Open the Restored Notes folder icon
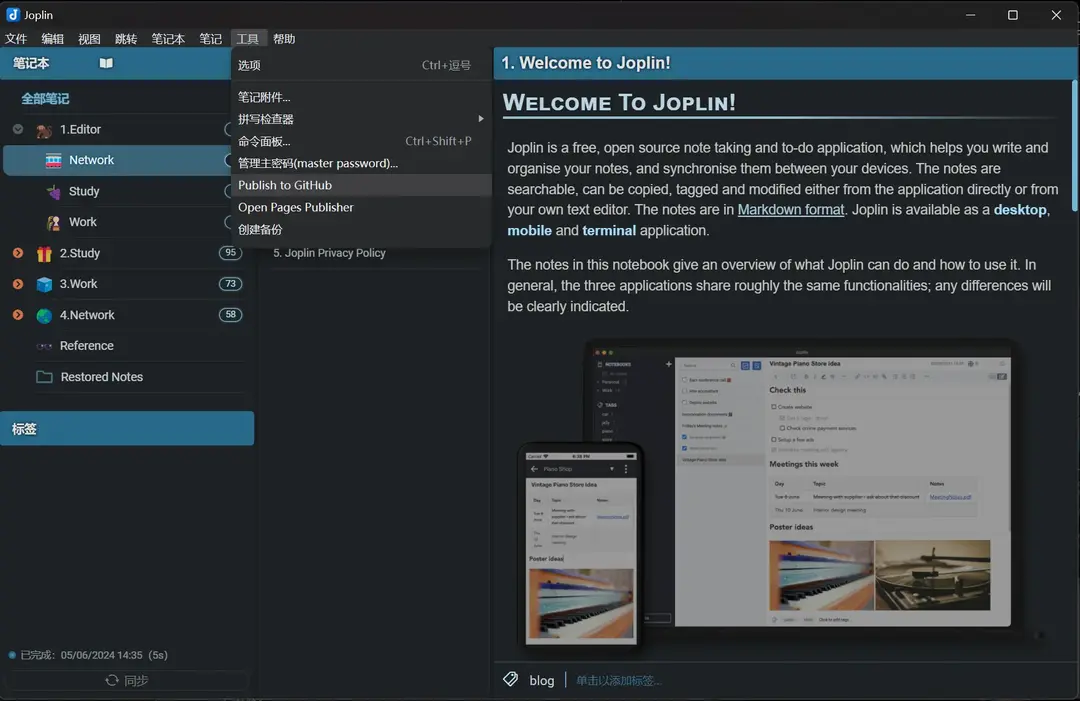The image size is (1080, 701). (43, 376)
